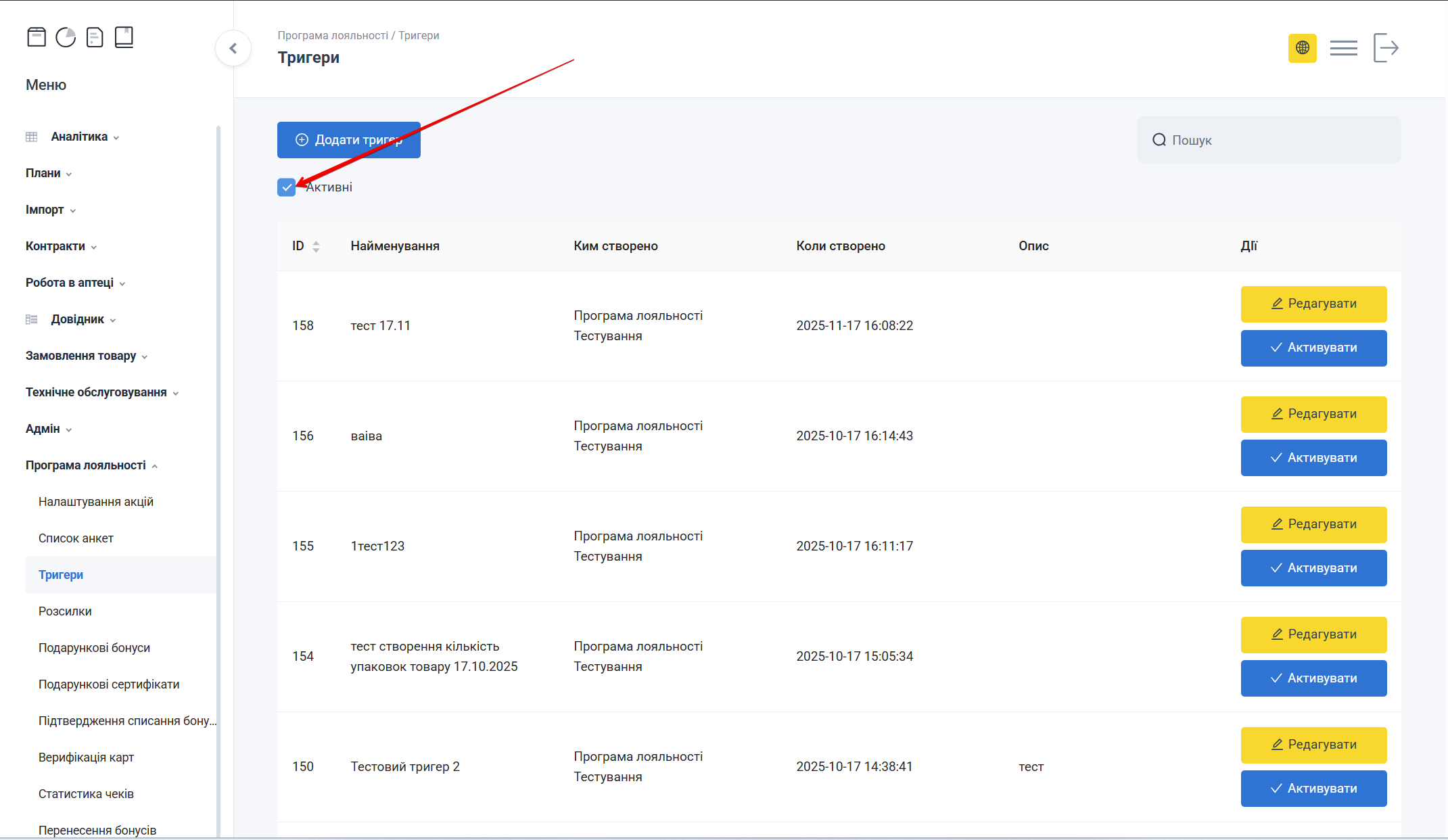Click the box/archive icon in sidebar header
This screenshot has height=840, width=1448.
(x=37, y=37)
